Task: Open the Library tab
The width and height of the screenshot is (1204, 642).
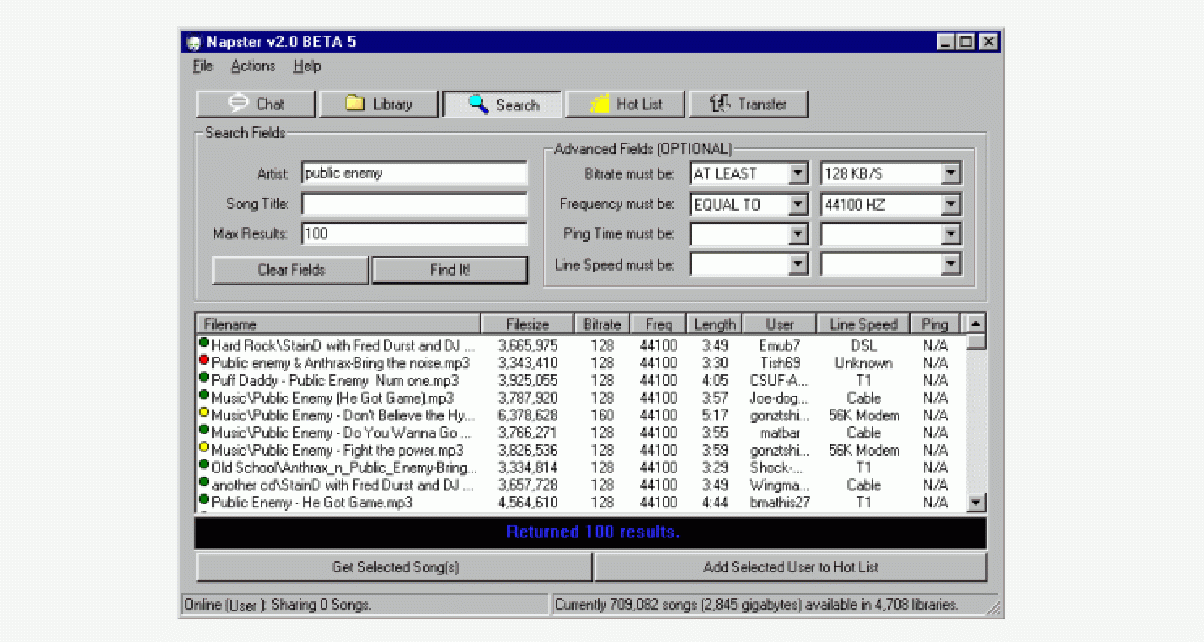Action: [x=379, y=104]
